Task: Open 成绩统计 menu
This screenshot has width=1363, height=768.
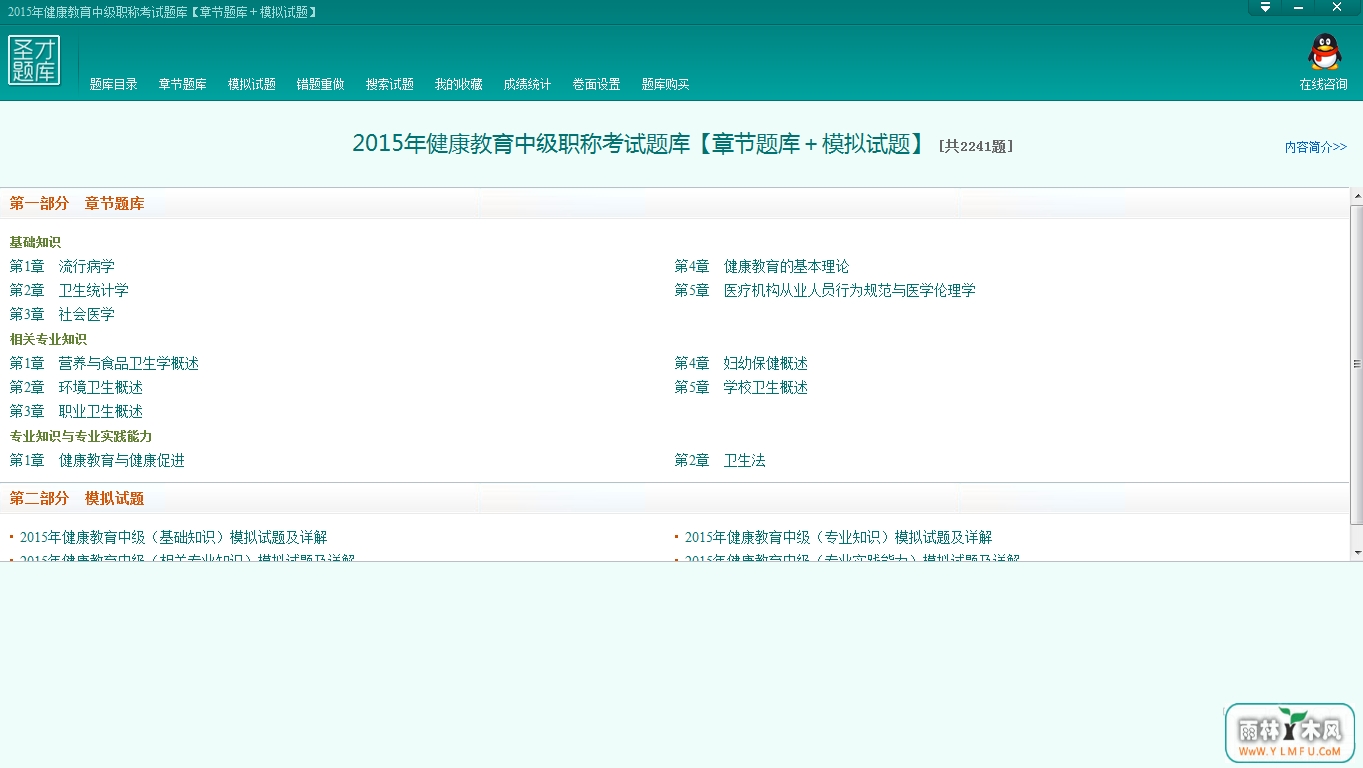Action: tap(528, 84)
